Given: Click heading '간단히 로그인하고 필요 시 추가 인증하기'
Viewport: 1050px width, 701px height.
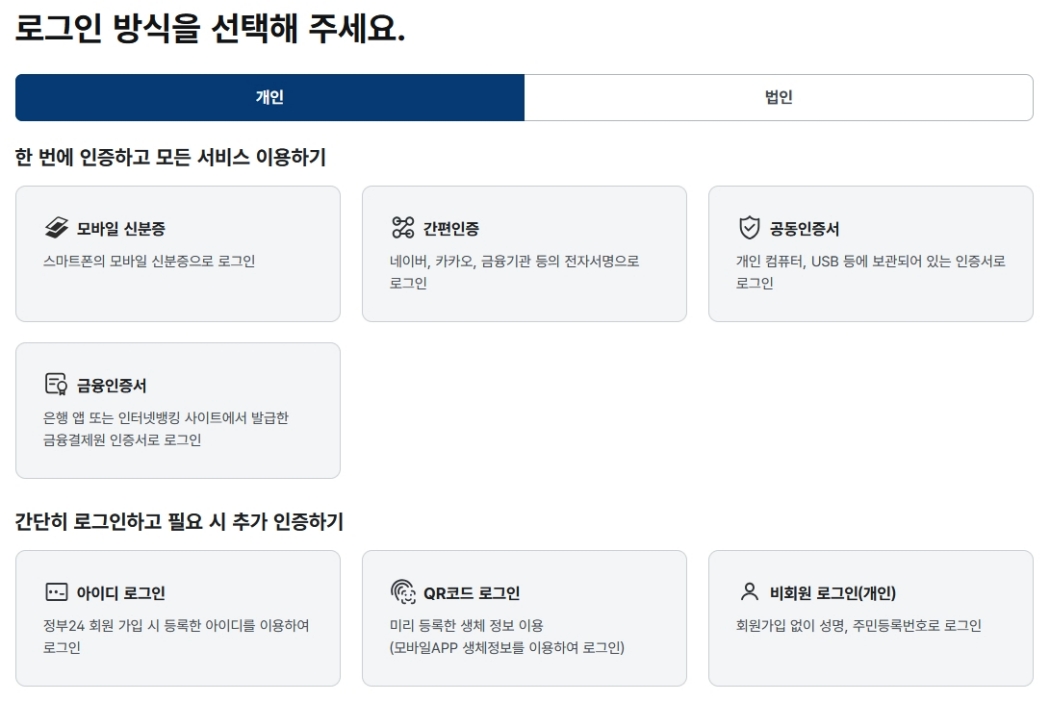Looking at the screenshot, I should tap(179, 522).
